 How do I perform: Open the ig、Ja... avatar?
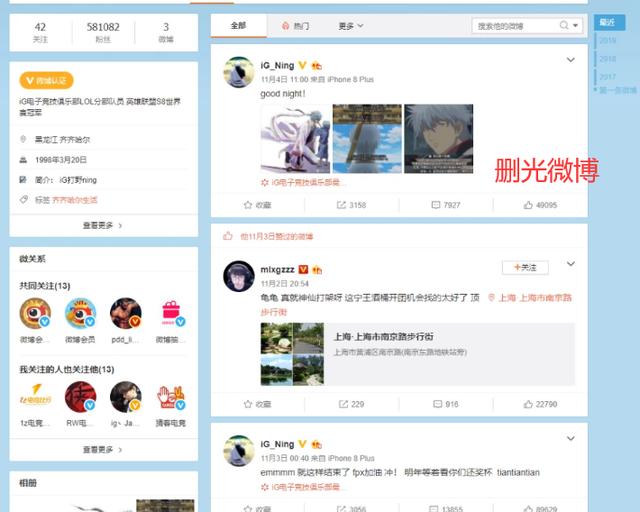click(126, 397)
